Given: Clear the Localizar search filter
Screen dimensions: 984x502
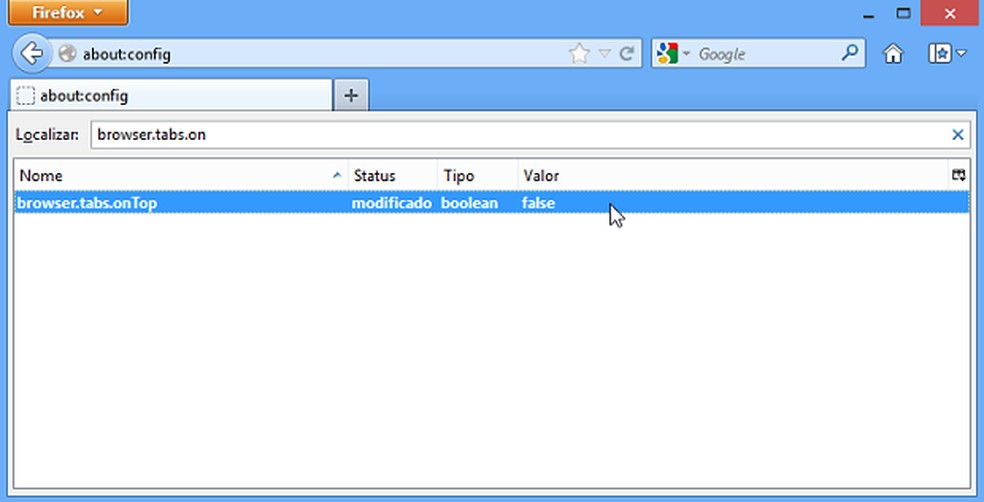Looking at the screenshot, I should pyautogui.click(x=958, y=134).
